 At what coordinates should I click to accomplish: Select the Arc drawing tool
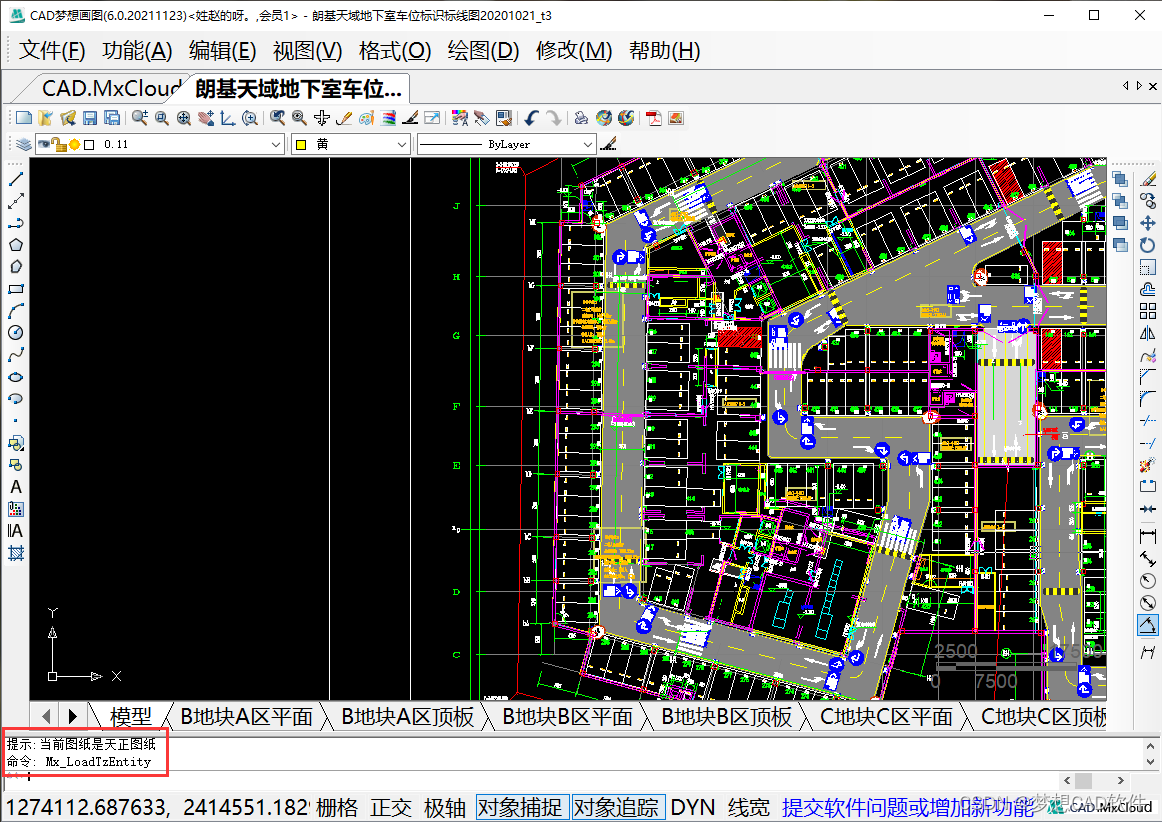click(x=16, y=311)
